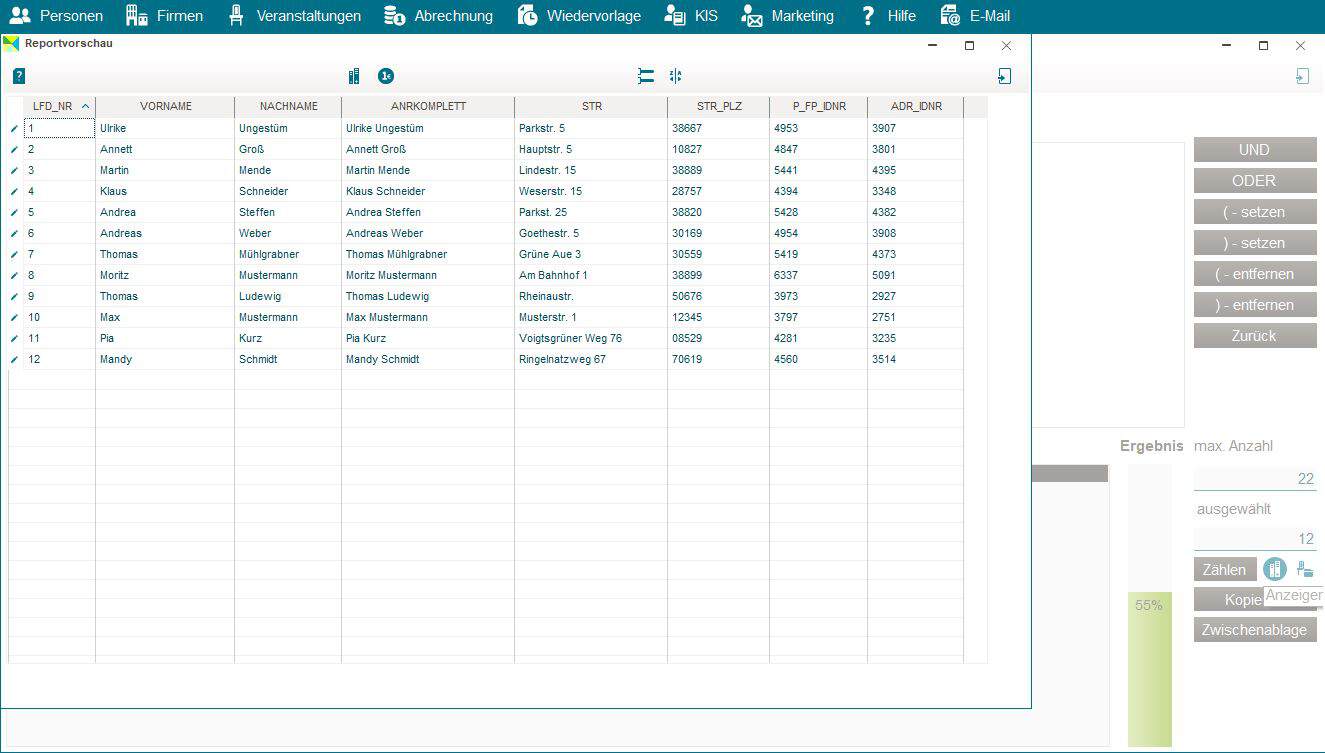Viewport: 1325px width, 753px height.
Task: Click the column split A/Z icon
Action: (676, 76)
